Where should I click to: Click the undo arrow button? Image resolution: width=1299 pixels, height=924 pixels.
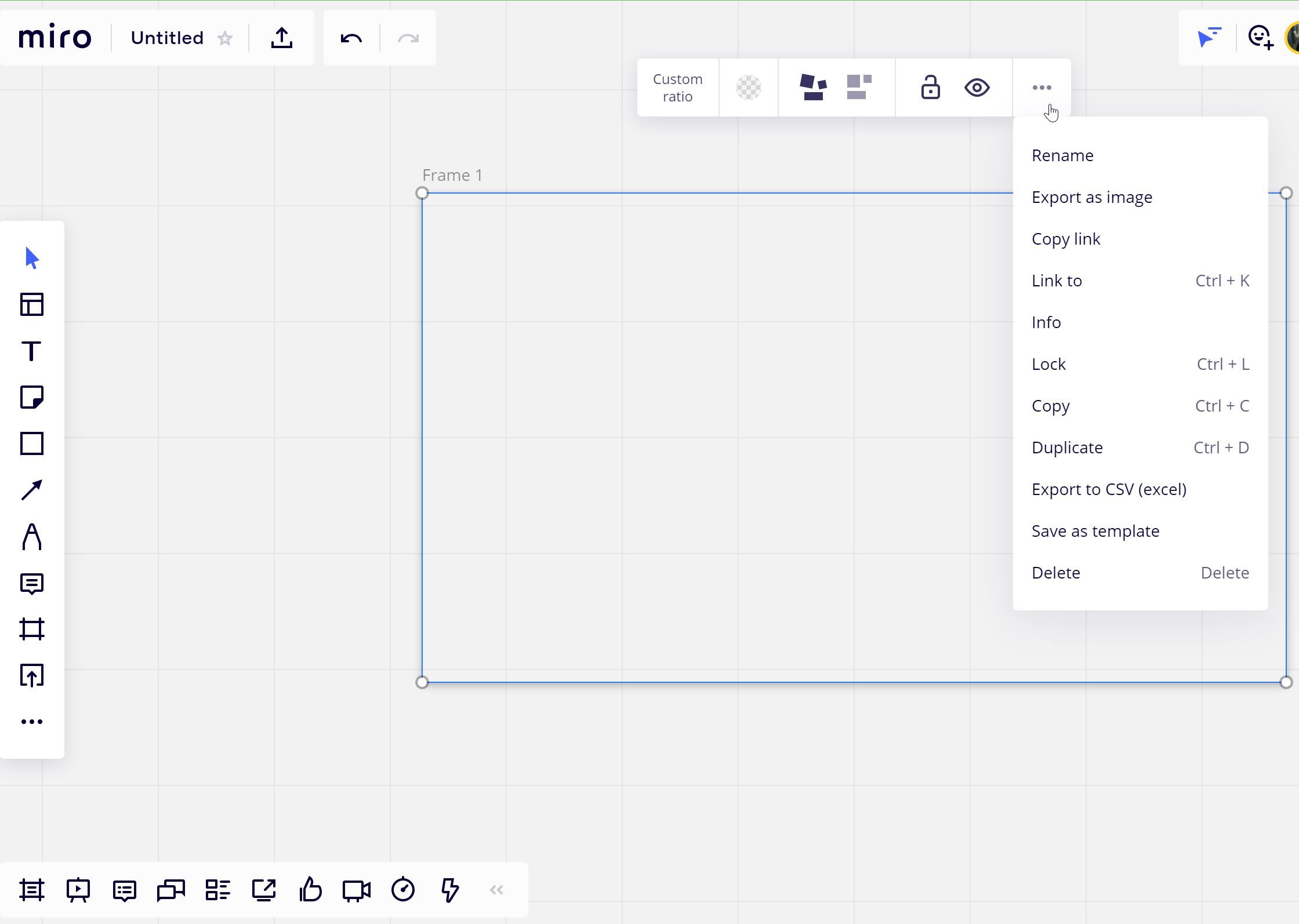click(351, 39)
